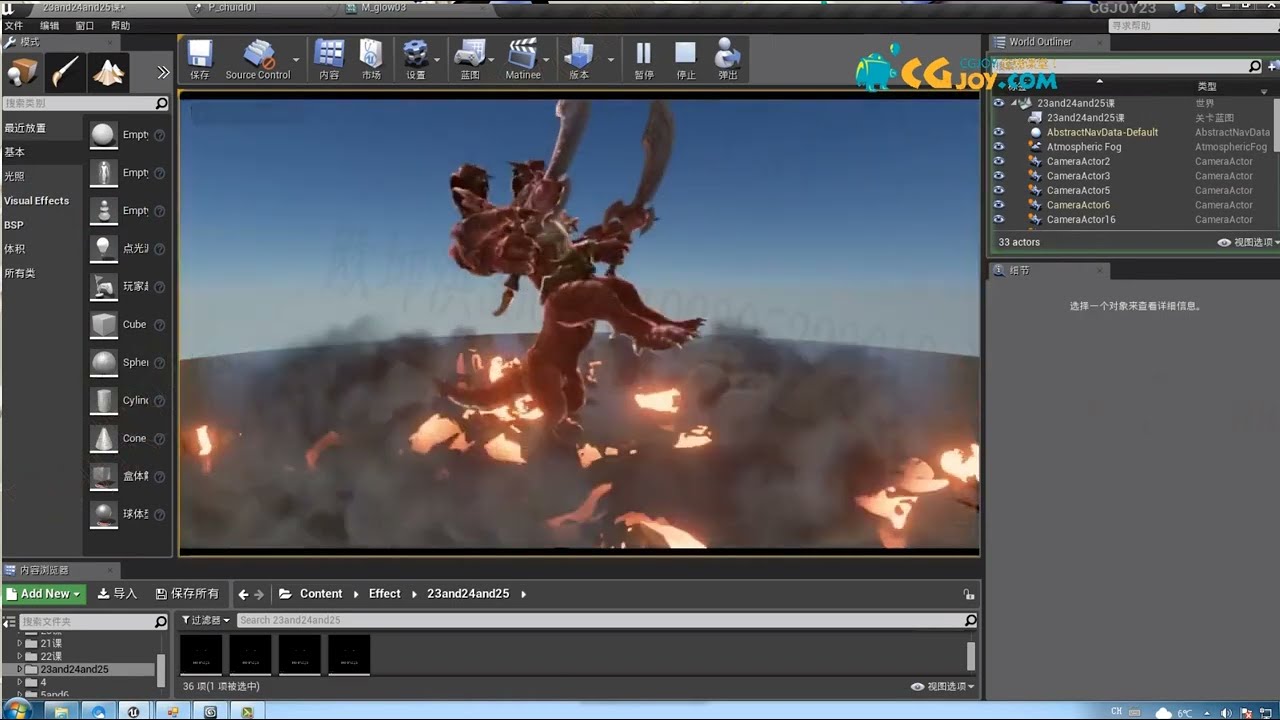Click the Search 23and24and25 asset field

click(607, 620)
